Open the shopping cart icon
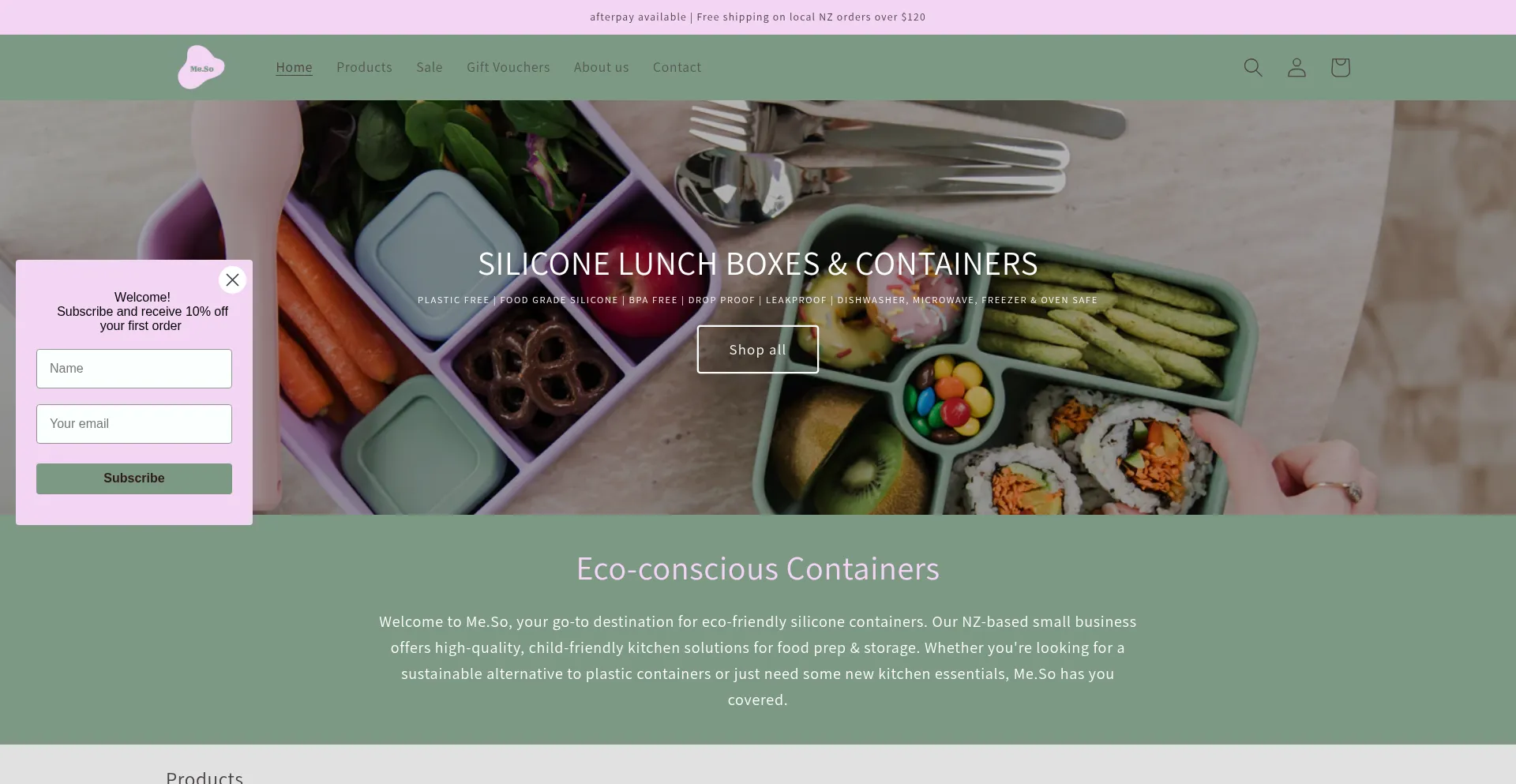The width and height of the screenshot is (1516, 784). tap(1340, 67)
